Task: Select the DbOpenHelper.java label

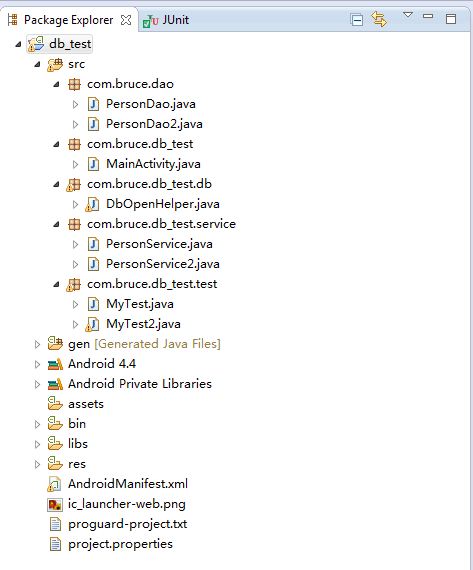Action: (x=163, y=204)
